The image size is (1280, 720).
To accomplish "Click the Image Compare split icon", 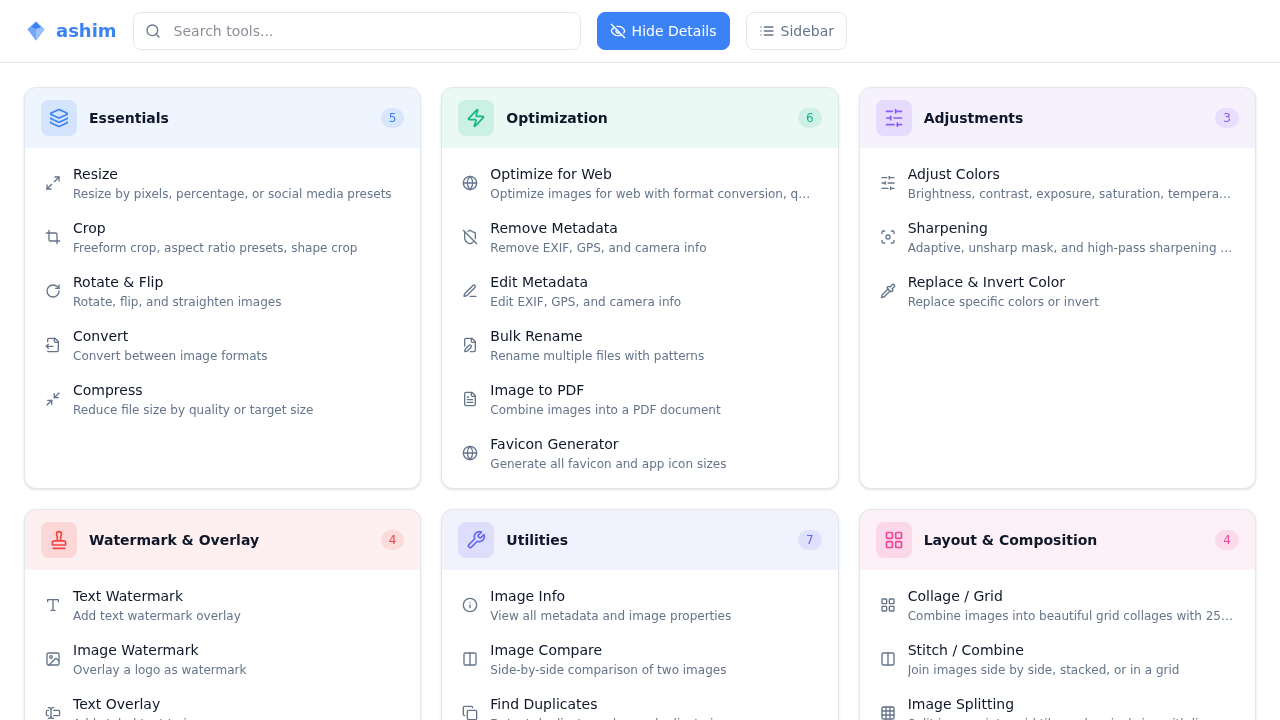I will 470,659.
